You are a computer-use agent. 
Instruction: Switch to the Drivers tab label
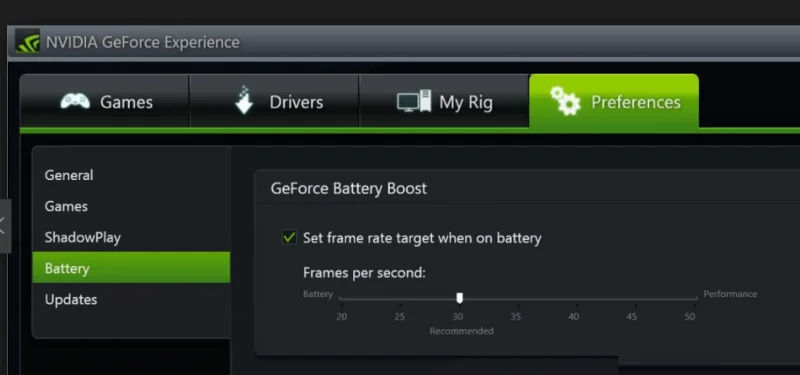tap(296, 102)
